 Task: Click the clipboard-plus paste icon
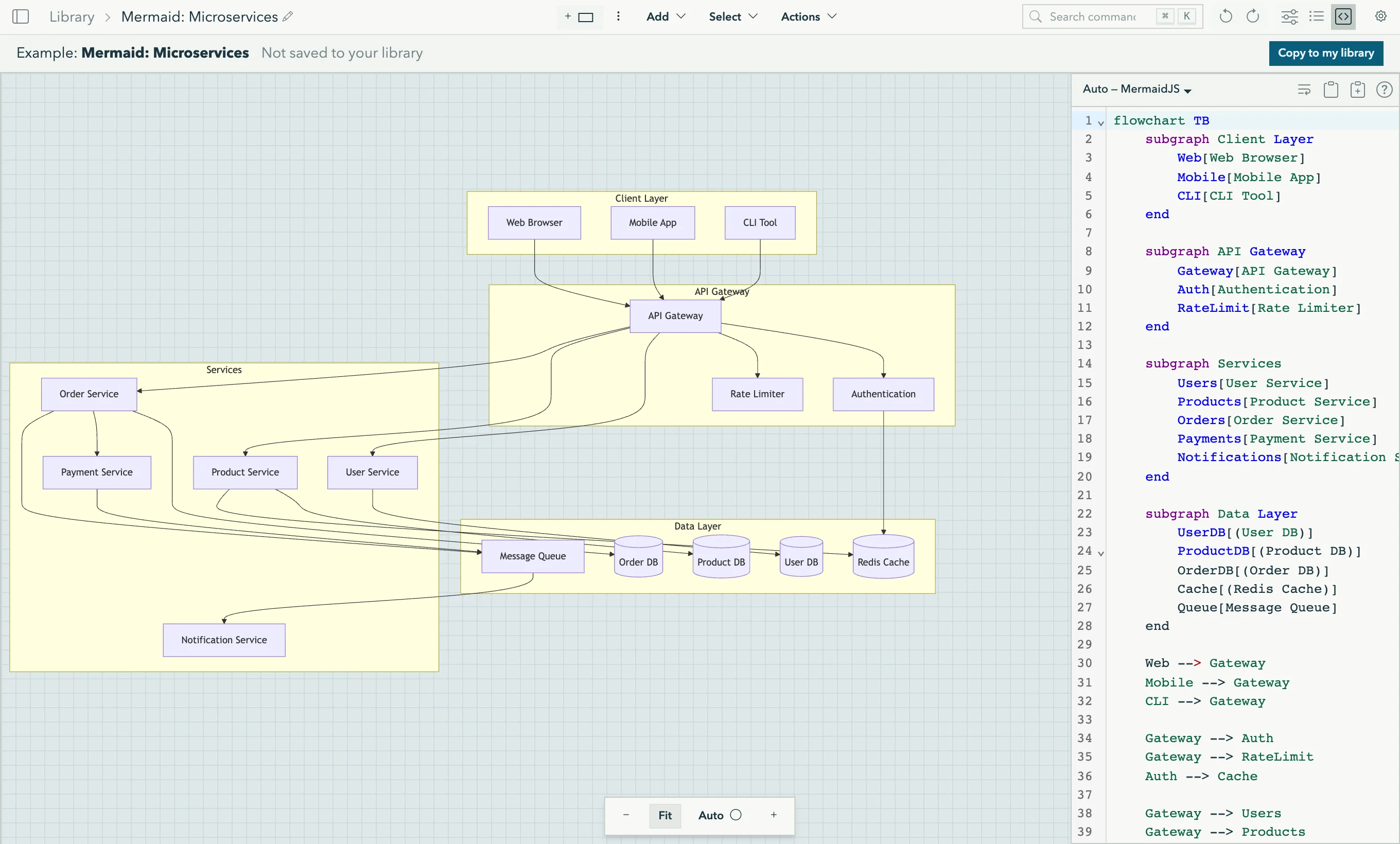(x=1357, y=89)
